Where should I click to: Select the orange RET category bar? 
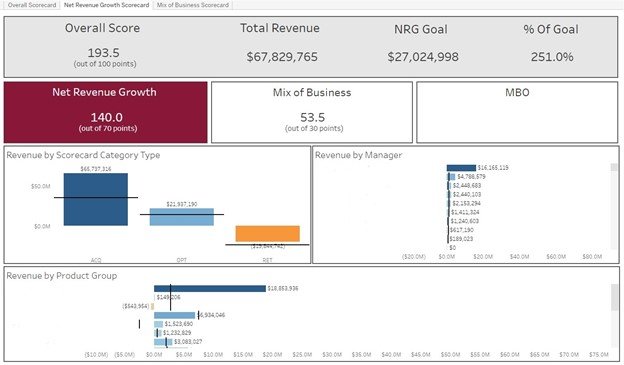(267, 234)
